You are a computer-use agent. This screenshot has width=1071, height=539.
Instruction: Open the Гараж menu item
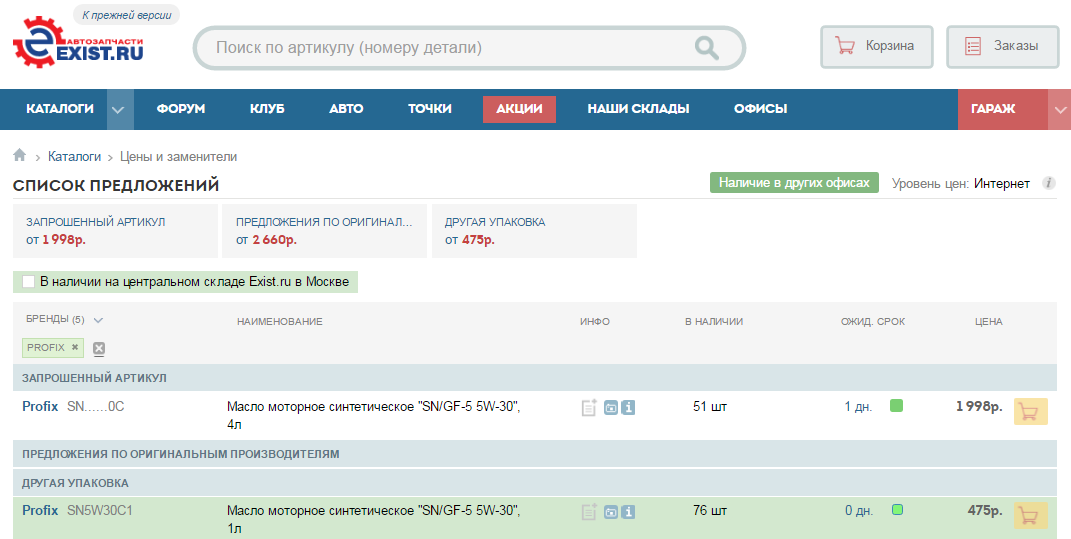pos(1003,109)
